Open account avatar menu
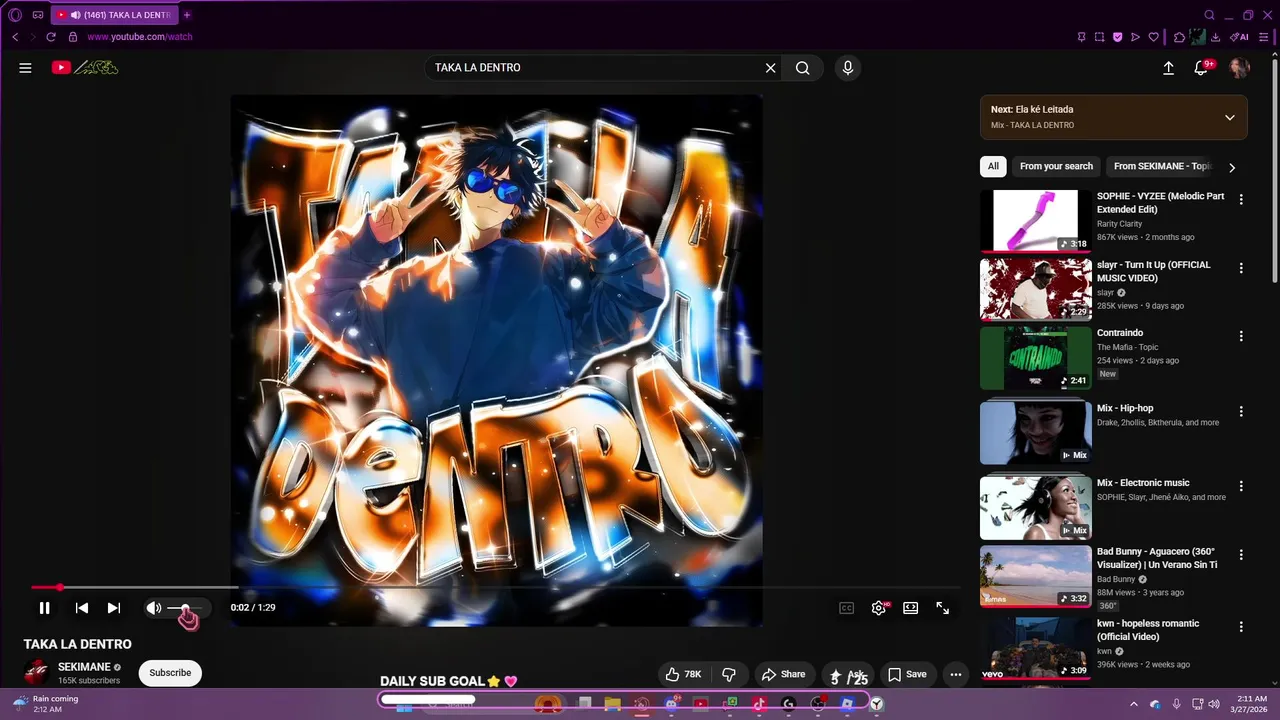This screenshot has width=1280, height=720. coord(1239,68)
